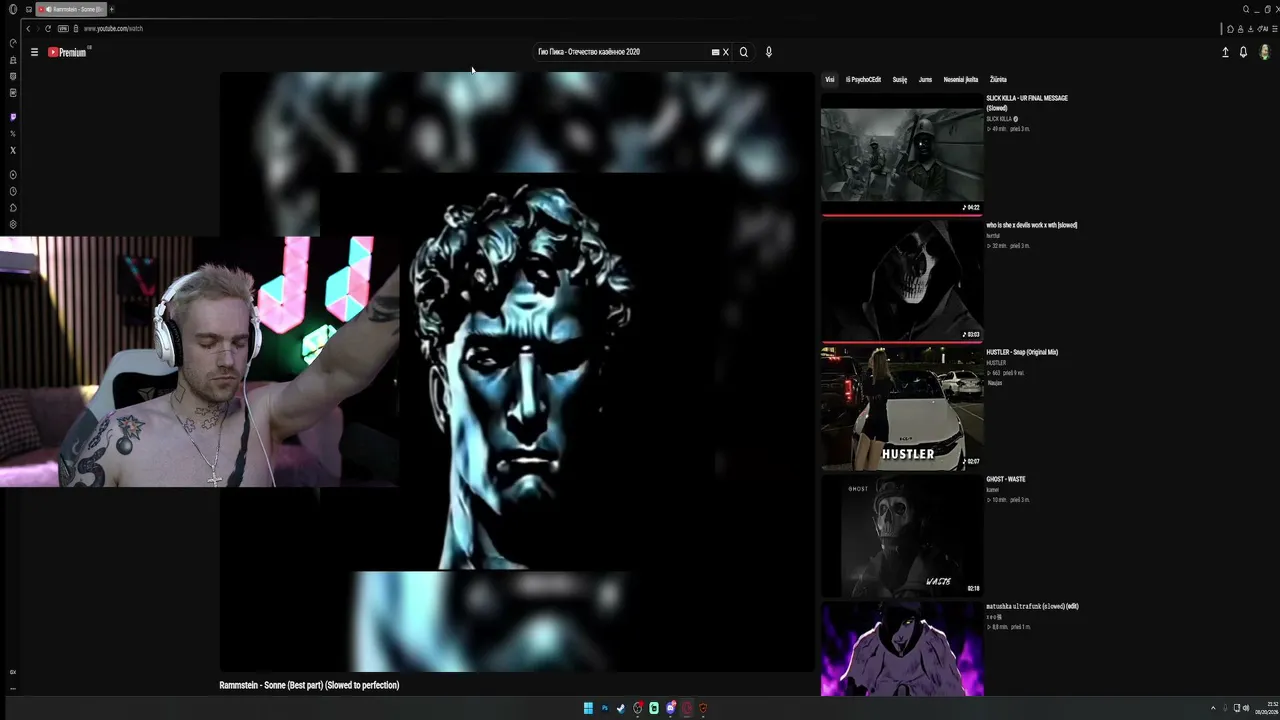Screen dimensions: 1280x720
Task: Open the GHOST - WASTE video thumbnail
Action: pyautogui.click(x=902, y=535)
